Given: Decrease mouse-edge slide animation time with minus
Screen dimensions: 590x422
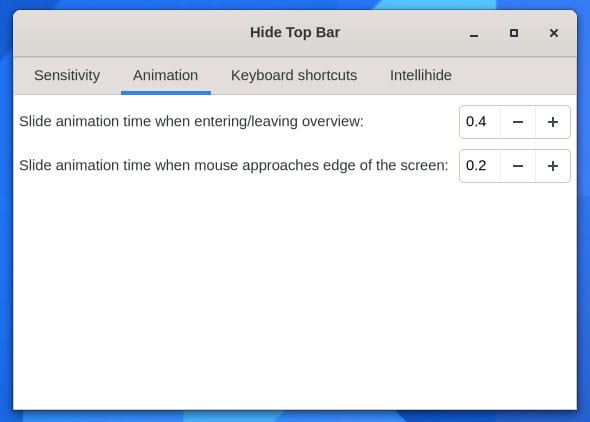Looking at the screenshot, I should tap(518, 166).
